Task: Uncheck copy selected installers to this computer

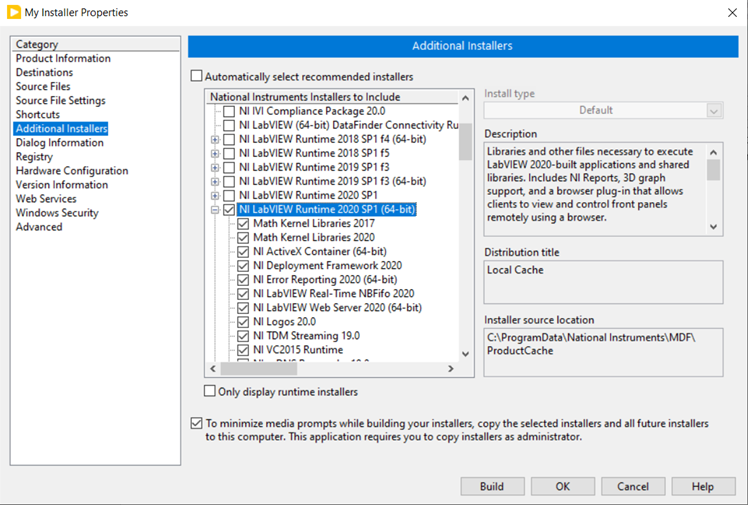Action: pos(197,423)
